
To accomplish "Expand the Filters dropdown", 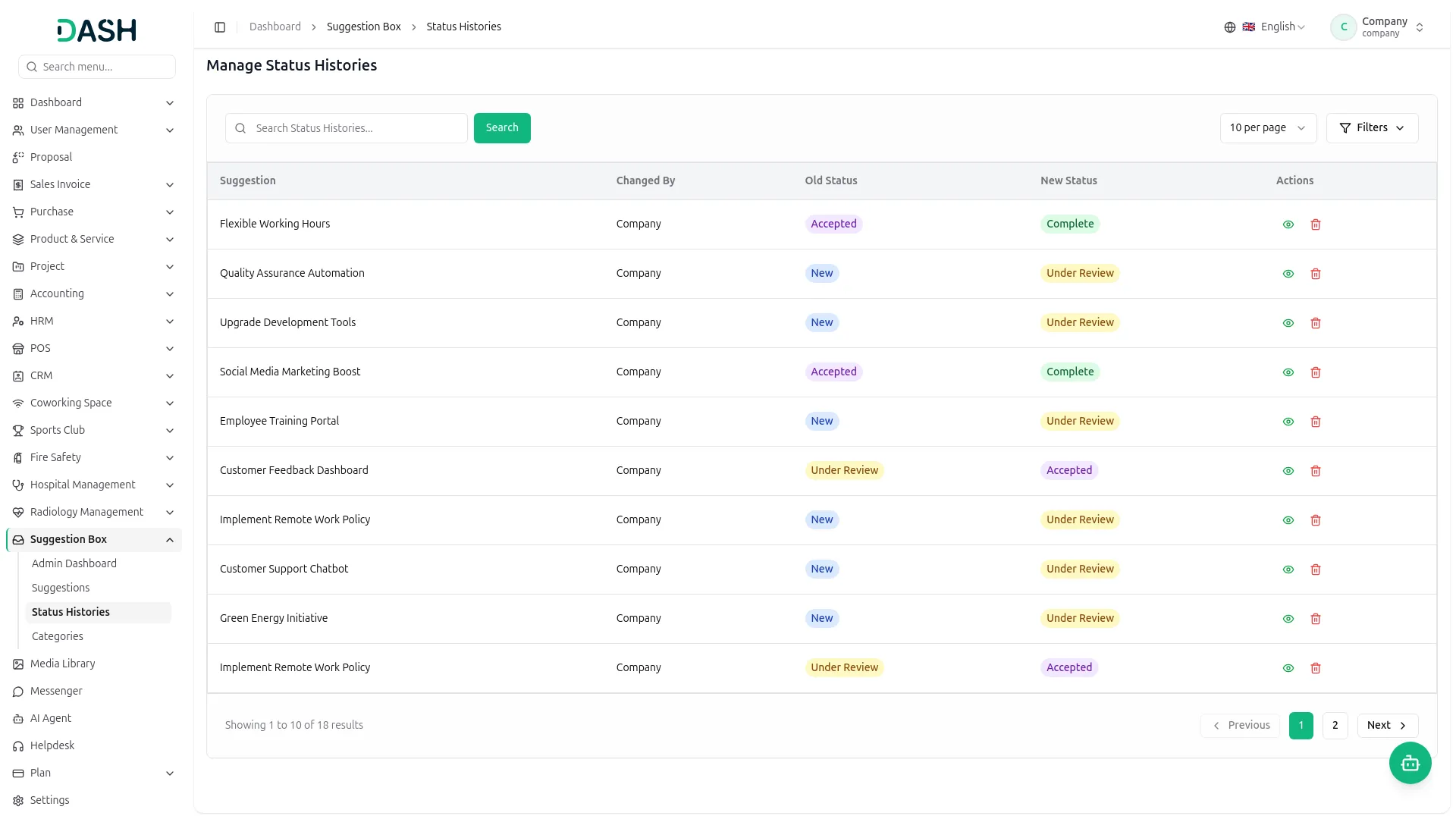I will tap(1372, 128).
